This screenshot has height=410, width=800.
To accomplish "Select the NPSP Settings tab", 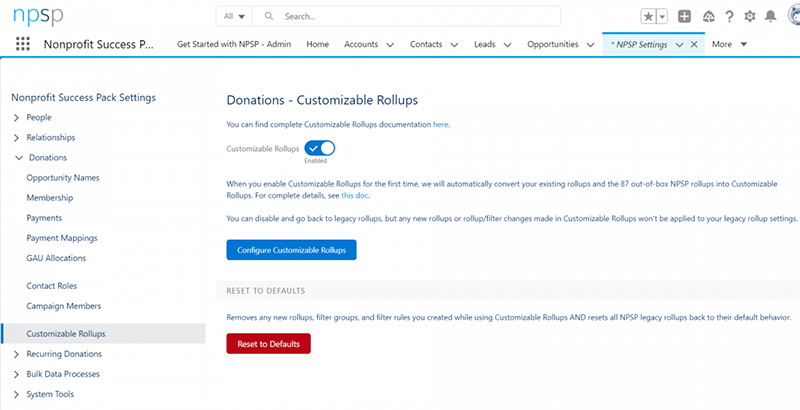I will (x=641, y=44).
